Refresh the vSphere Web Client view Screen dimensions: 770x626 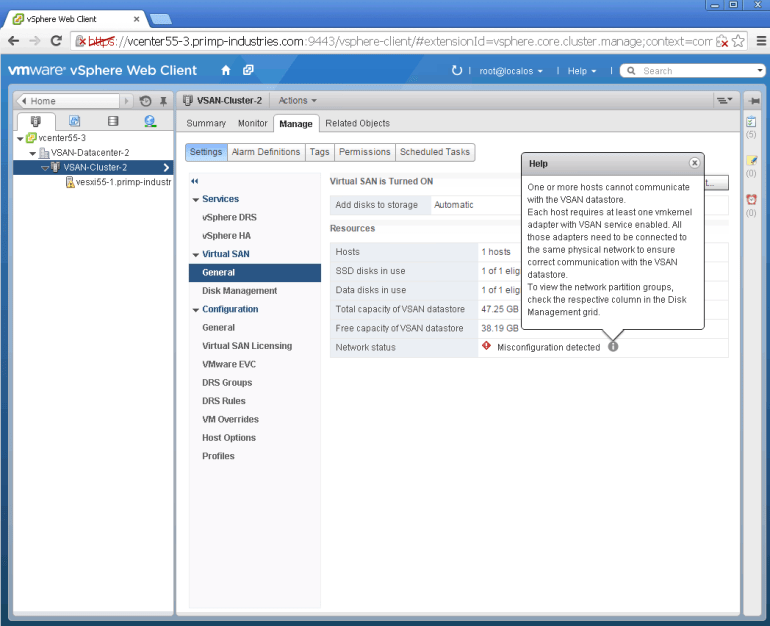tap(457, 71)
